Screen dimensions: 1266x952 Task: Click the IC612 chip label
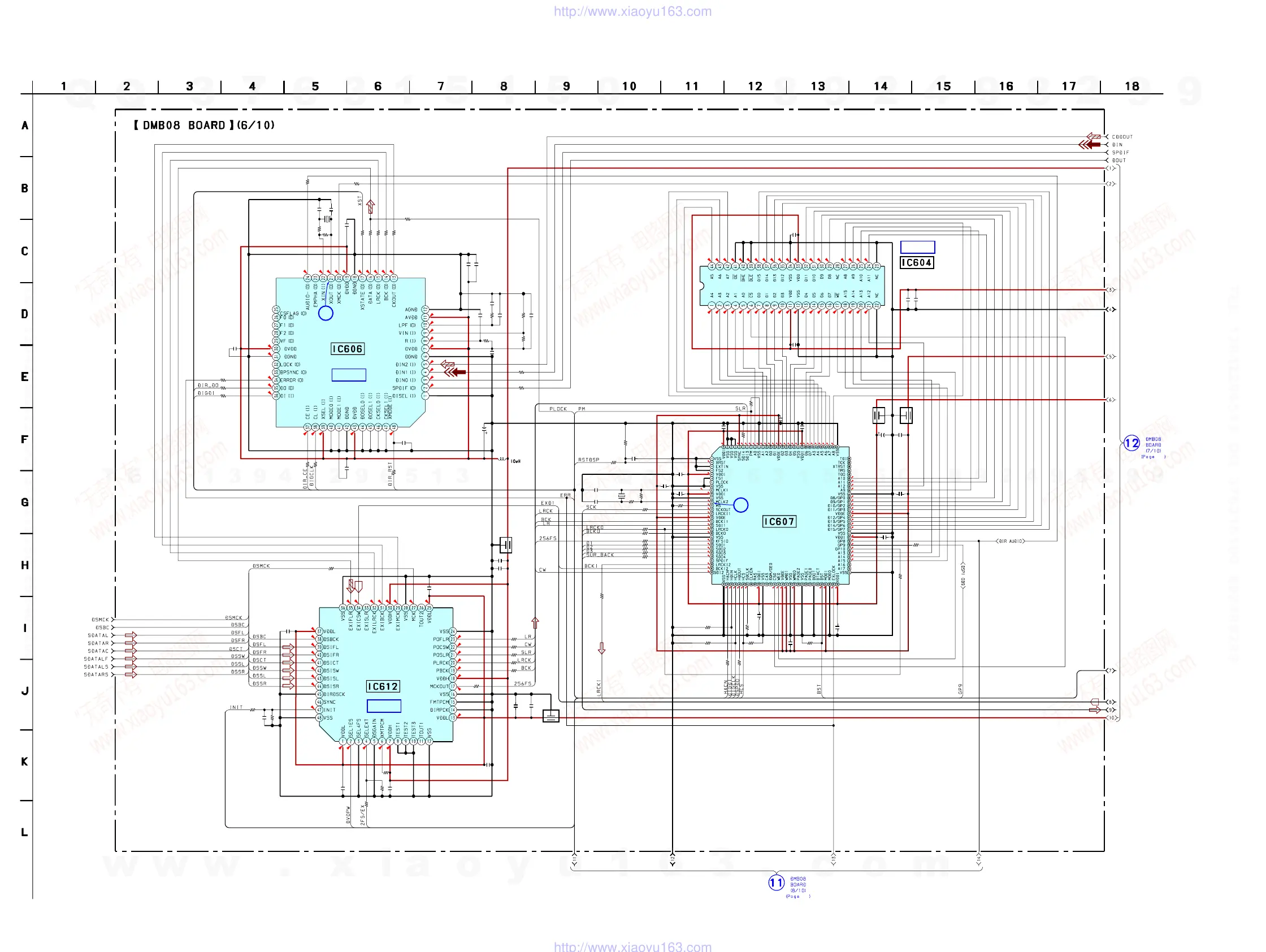[x=383, y=686]
